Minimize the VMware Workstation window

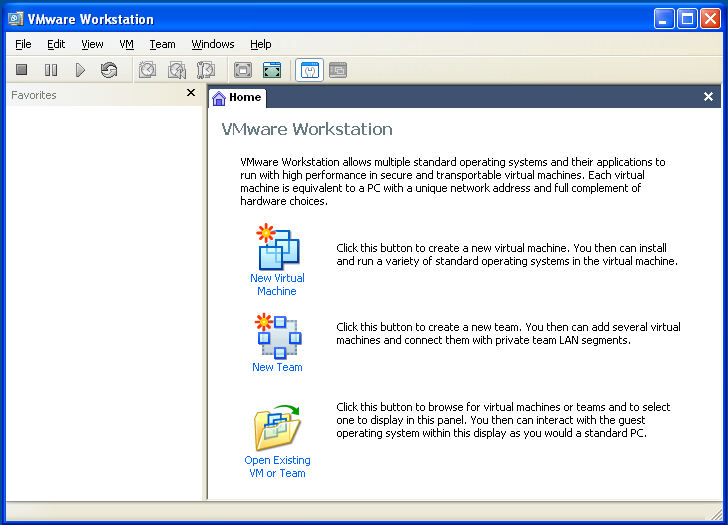[664, 19]
